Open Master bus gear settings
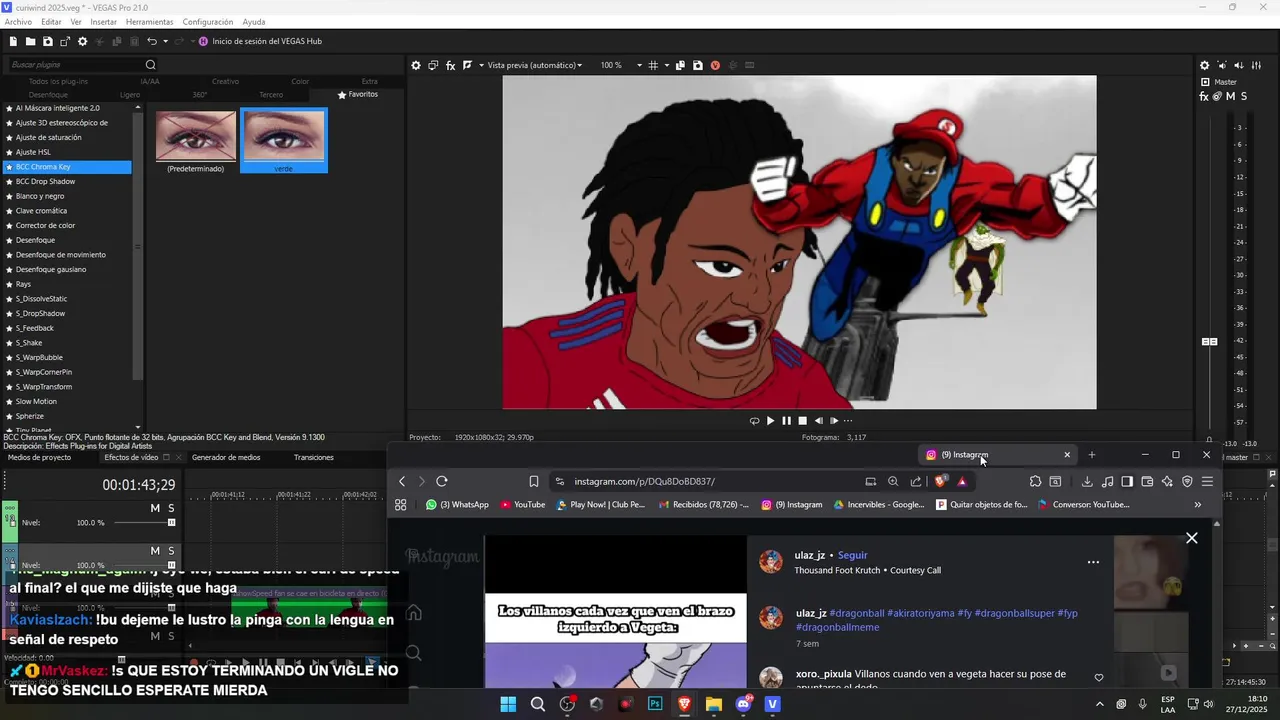The width and height of the screenshot is (1280, 720). (1204, 65)
